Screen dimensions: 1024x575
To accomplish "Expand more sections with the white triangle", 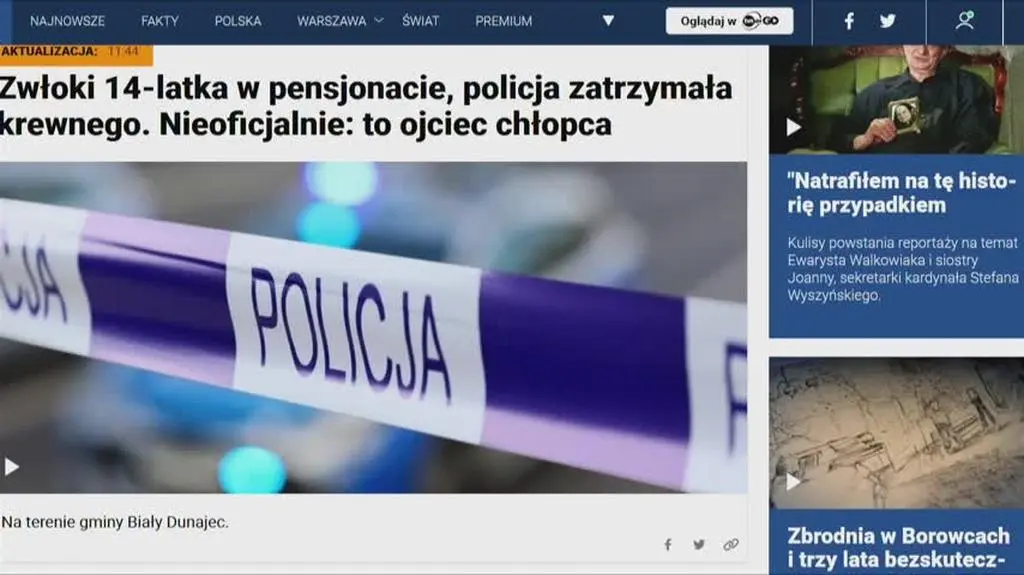I will click(608, 21).
